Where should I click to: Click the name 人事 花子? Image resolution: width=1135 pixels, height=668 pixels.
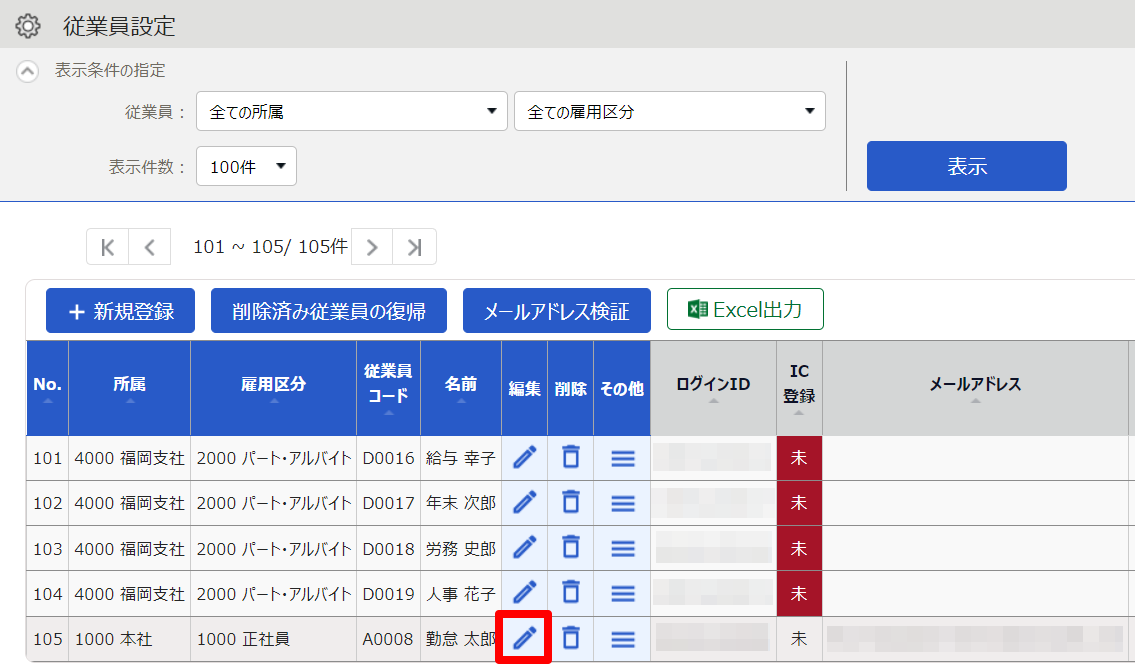tap(460, 593)
